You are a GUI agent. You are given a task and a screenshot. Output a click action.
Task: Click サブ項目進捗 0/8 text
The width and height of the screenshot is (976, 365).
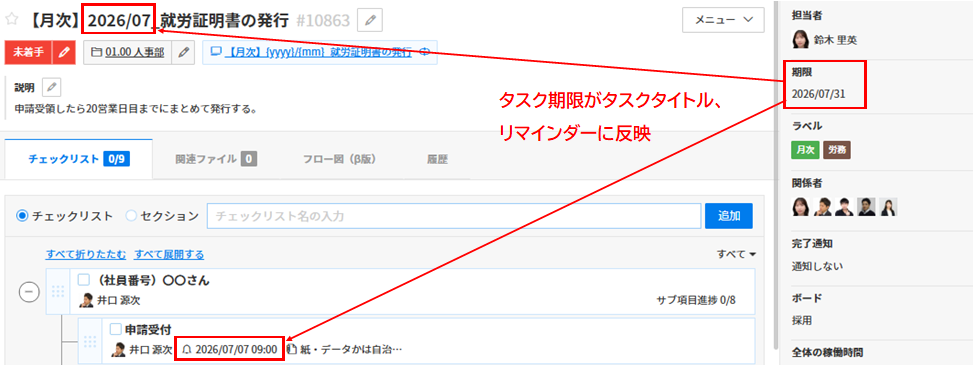[x=696, y=300]
